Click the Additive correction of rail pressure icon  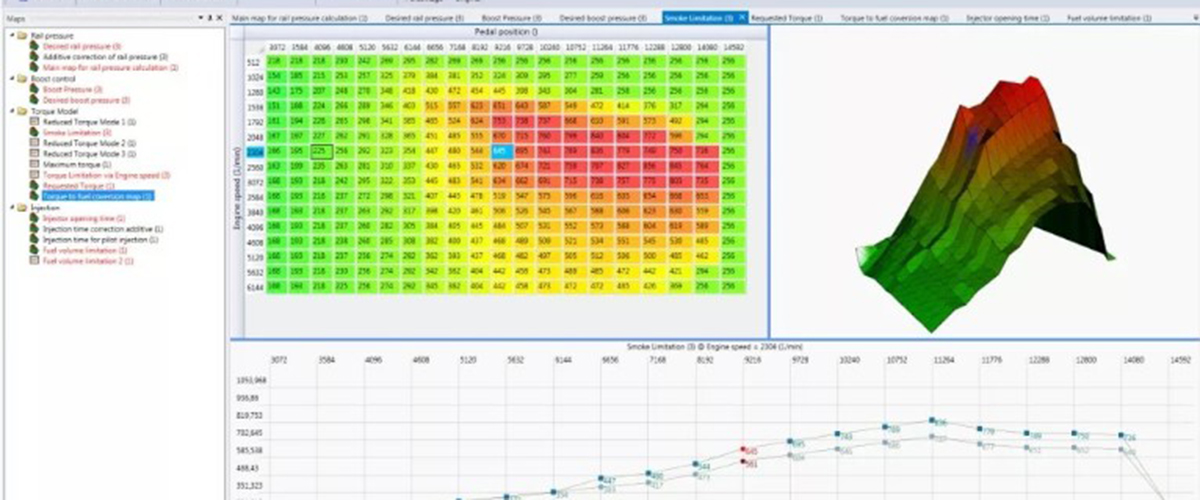click(34, 57)
